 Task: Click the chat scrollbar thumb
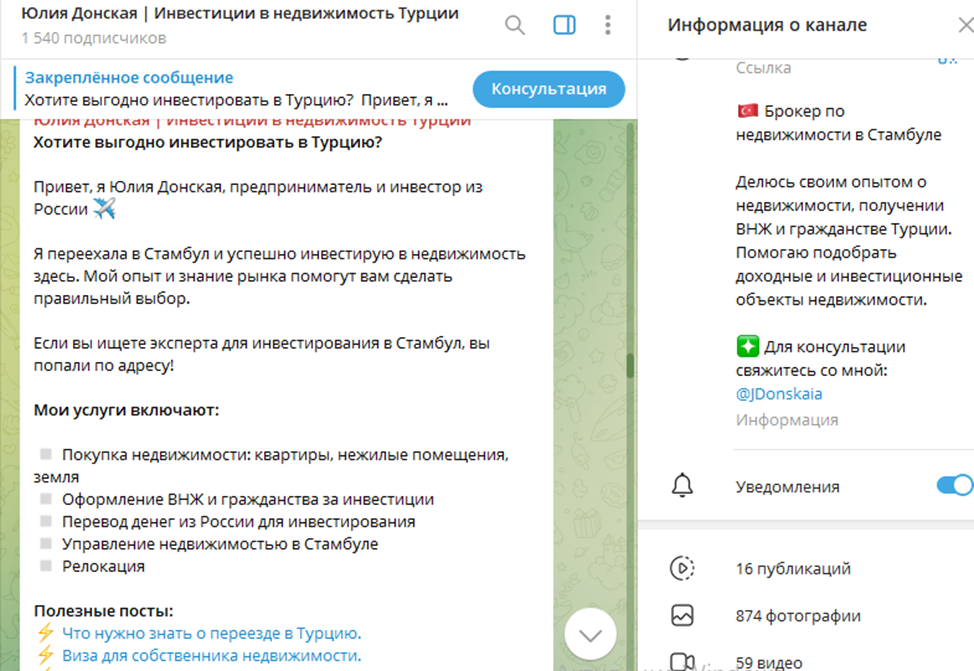pos(630,366)
